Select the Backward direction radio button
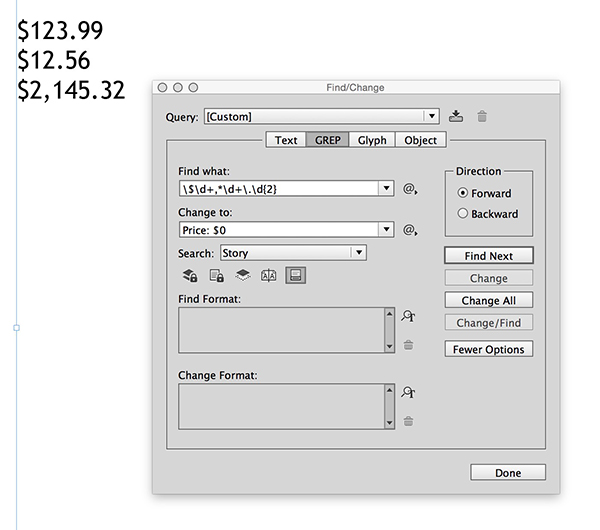Viewport: 600px width, 530px height. click(463, 213)
